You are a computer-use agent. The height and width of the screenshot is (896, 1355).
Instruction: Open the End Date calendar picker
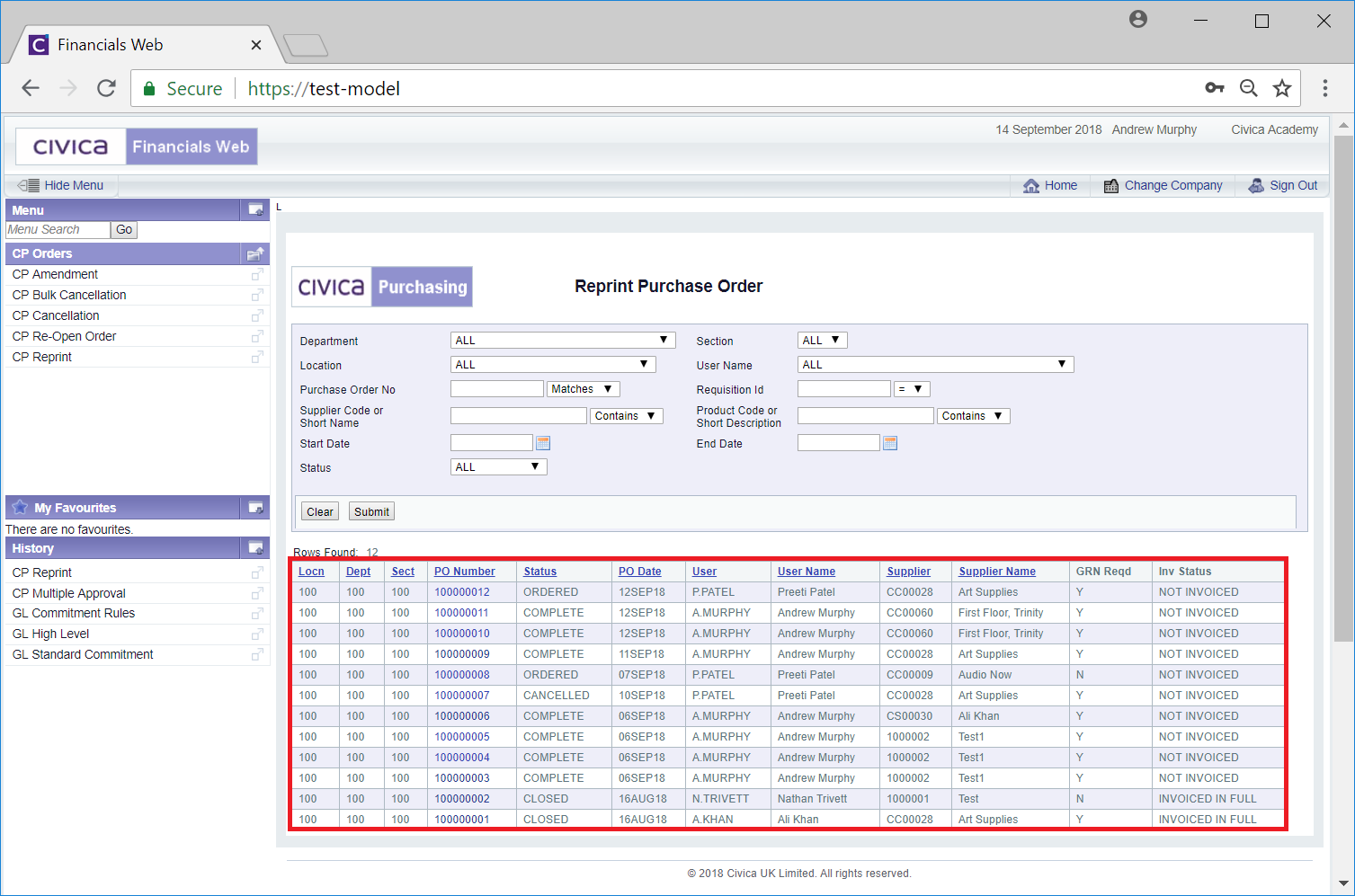click(x=890, y=443)
